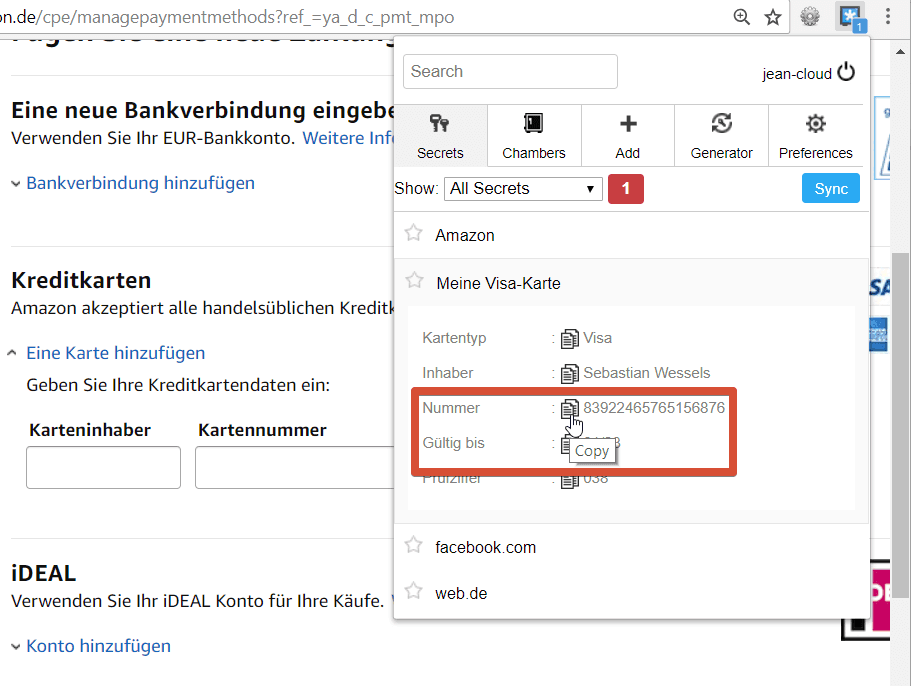Click the scrollbar up arrow
The image size is (911, 686).
[901, 52]
